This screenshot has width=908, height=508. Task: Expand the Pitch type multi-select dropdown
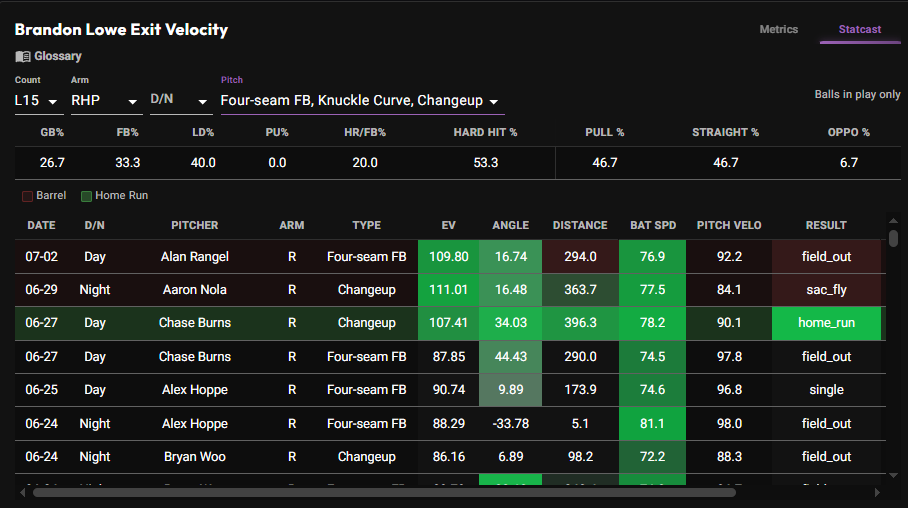click(x=359, y=101)
